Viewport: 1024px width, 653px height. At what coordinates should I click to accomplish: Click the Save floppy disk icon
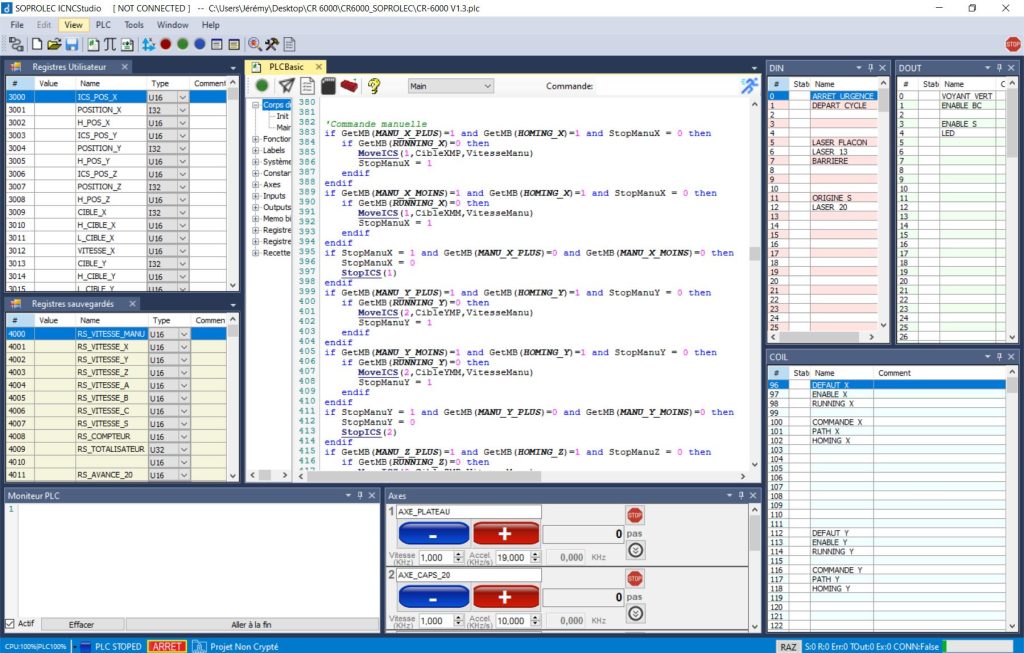(x=72, y=44)
